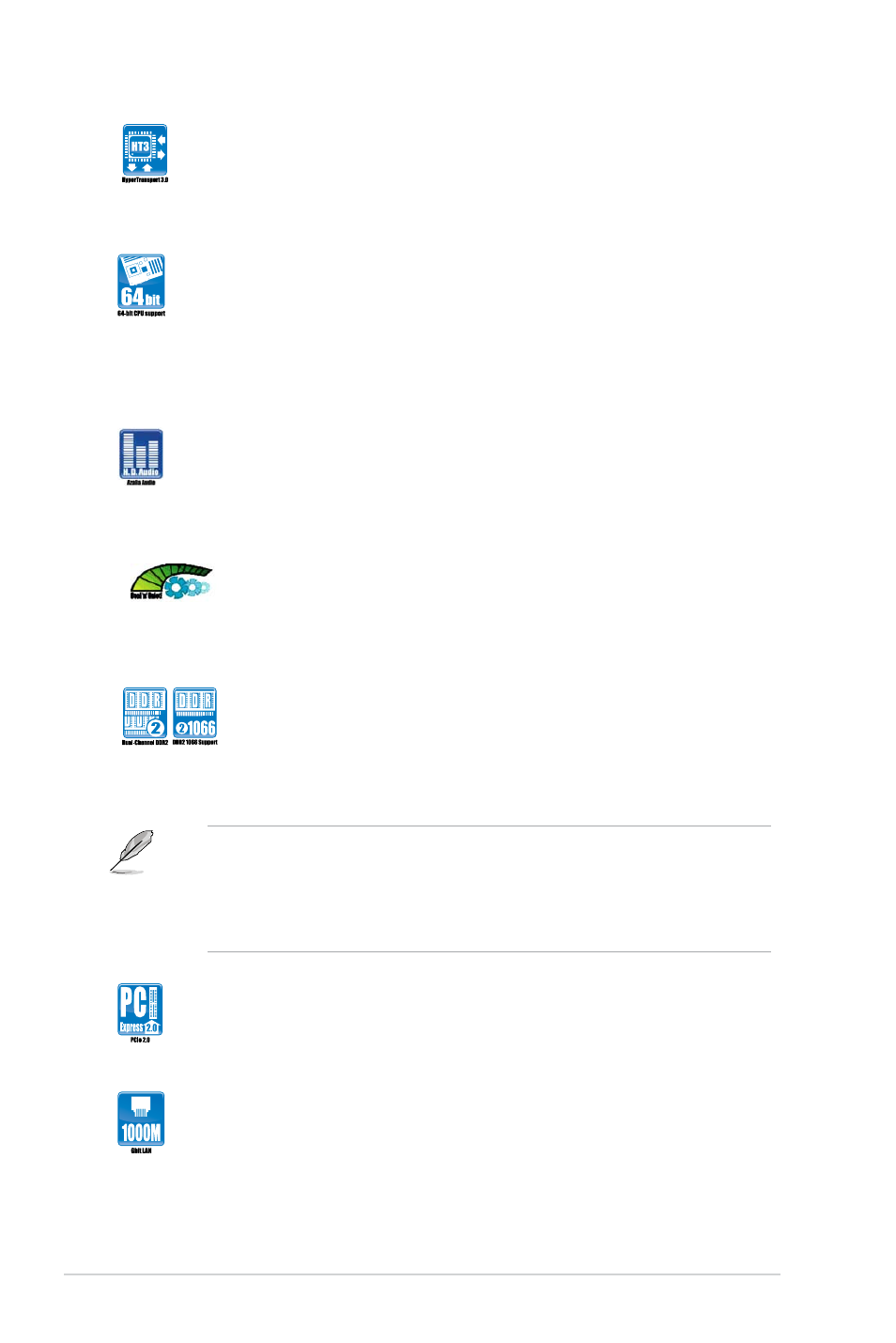Select the 1000M Gigabit LAN icon

click(x=141, y=1118)
